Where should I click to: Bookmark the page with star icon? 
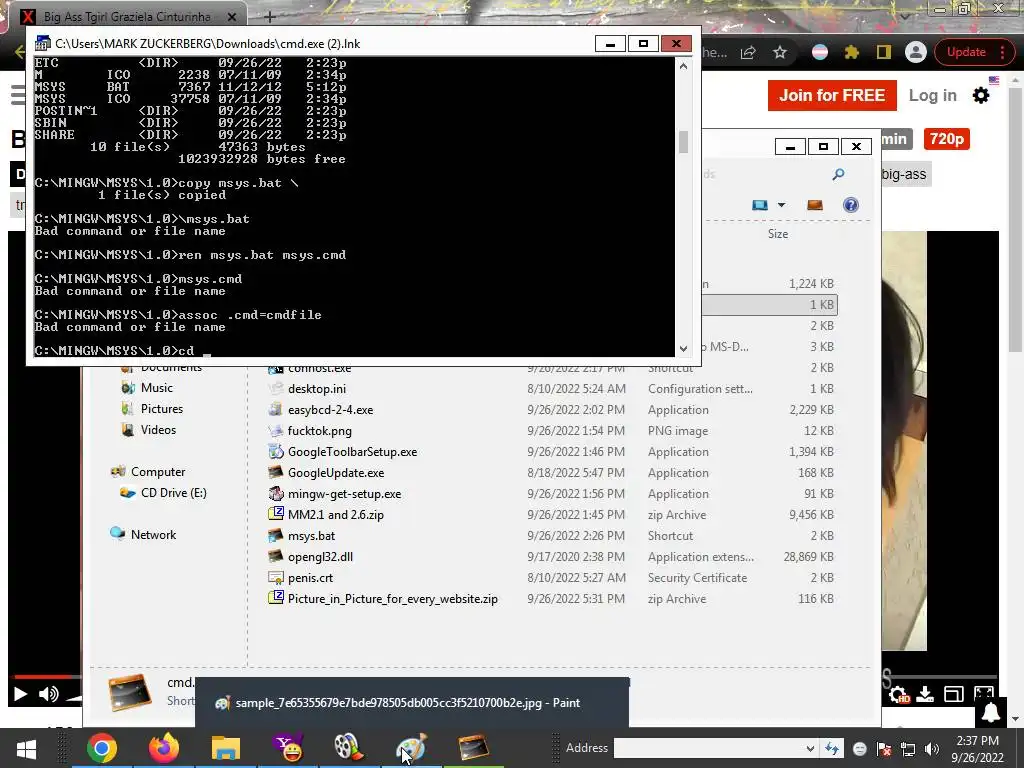click(780, 52)
